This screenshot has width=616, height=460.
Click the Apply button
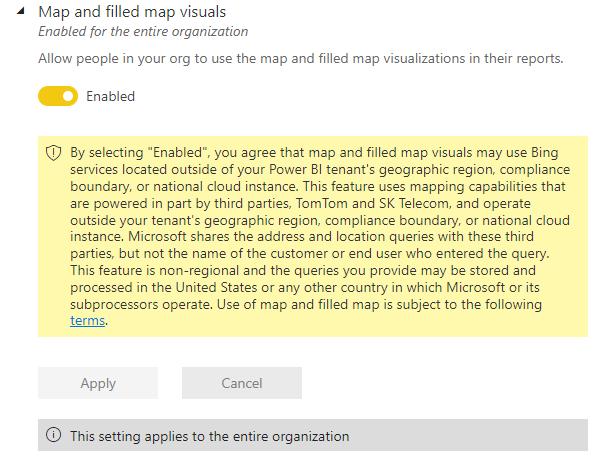pyautogui.click(x=98, y=383)
